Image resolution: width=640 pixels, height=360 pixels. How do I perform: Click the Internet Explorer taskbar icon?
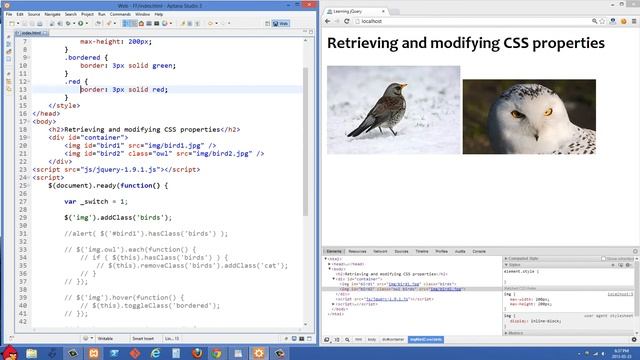pos(155,353)
